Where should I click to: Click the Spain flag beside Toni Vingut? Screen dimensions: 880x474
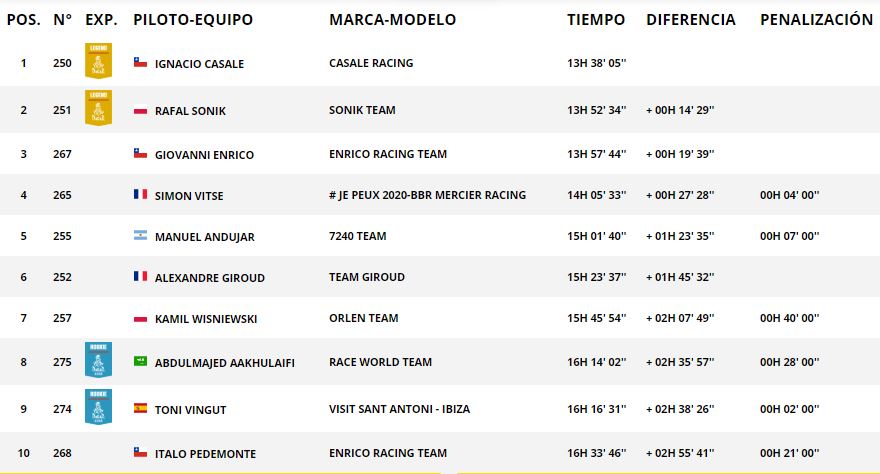(141, 408)
